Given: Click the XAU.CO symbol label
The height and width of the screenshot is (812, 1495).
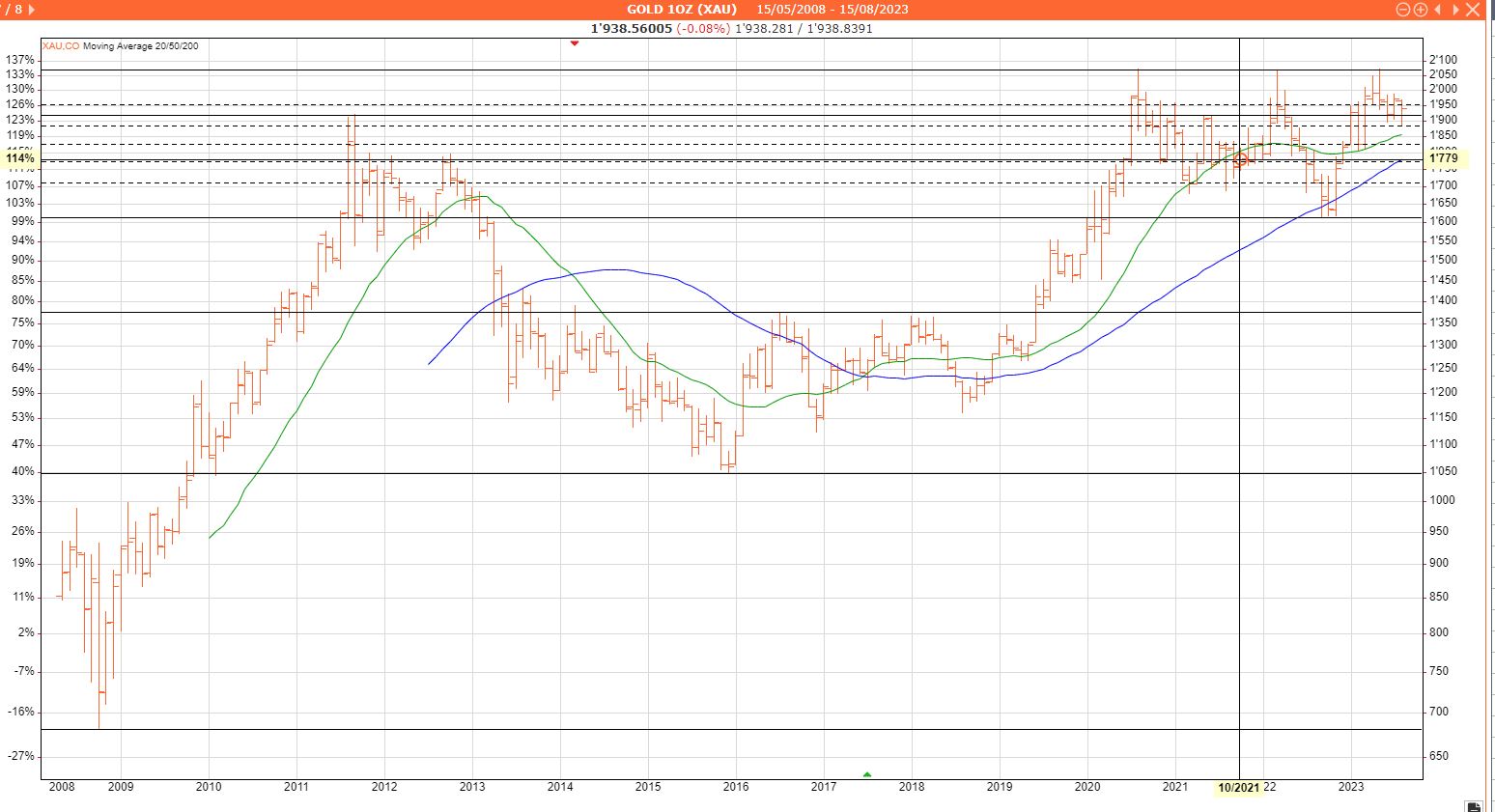Looking at the screenshot, I should coord(61,46).
